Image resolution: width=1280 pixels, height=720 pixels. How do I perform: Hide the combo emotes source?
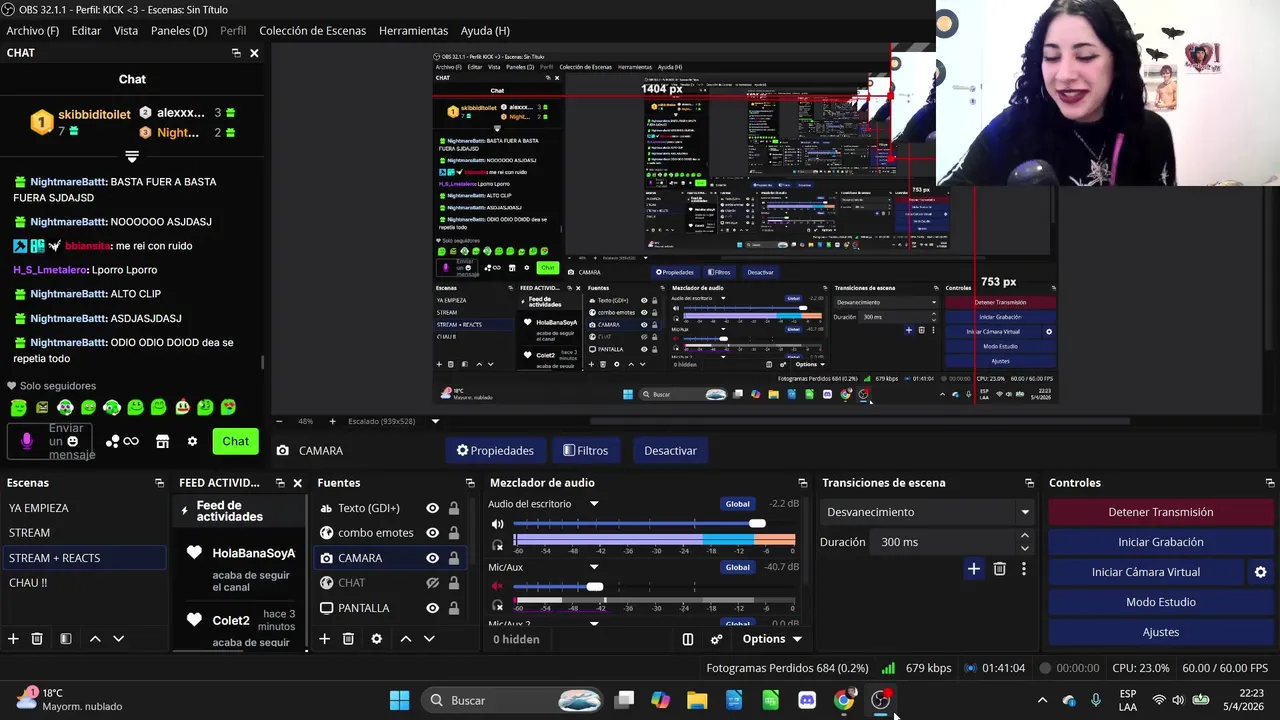pos(432,533)
